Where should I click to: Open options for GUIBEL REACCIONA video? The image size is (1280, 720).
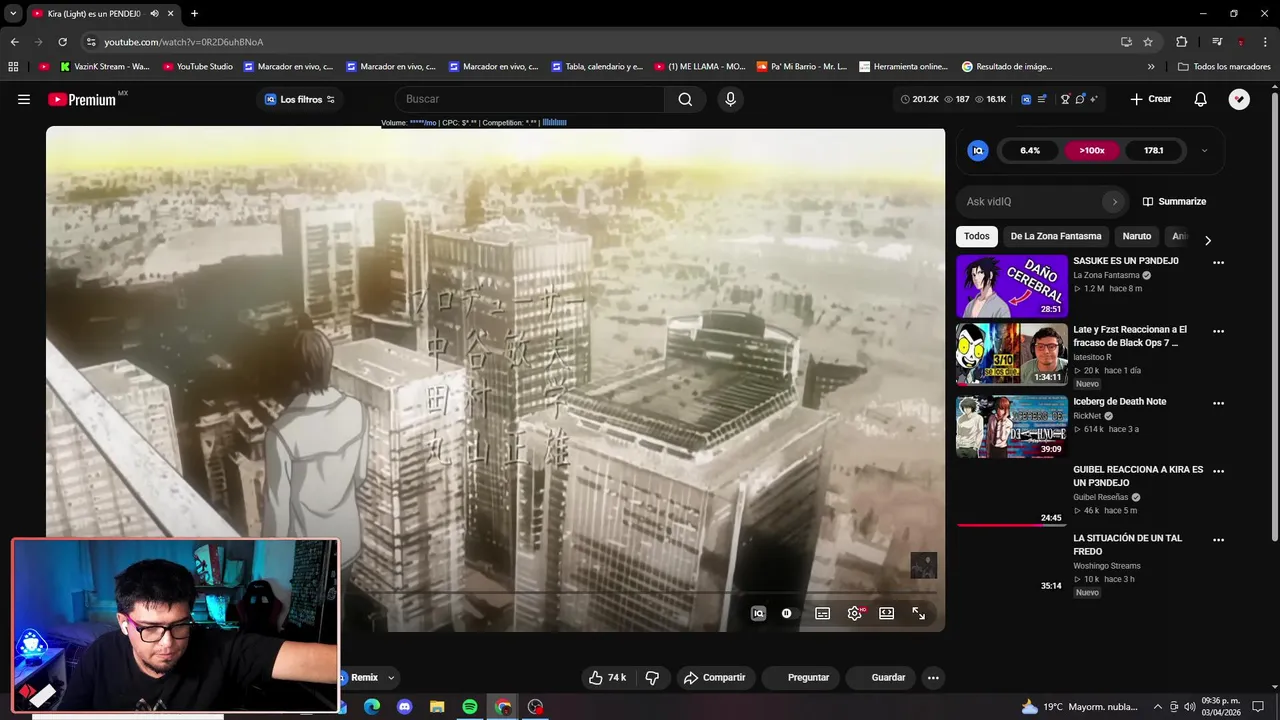click(x=1218, y=471)
